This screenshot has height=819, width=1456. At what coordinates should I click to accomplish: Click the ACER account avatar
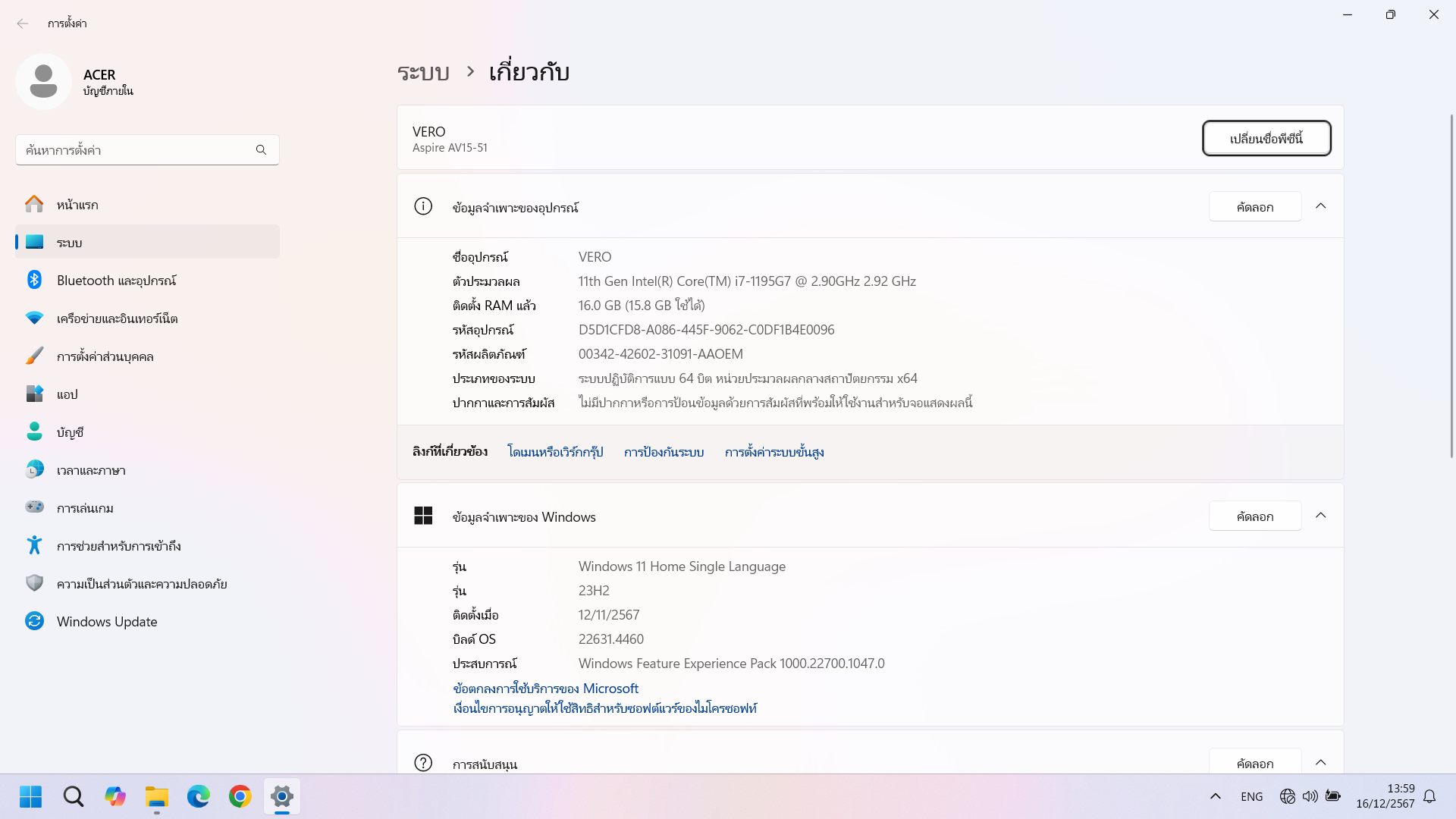point(43,81)
